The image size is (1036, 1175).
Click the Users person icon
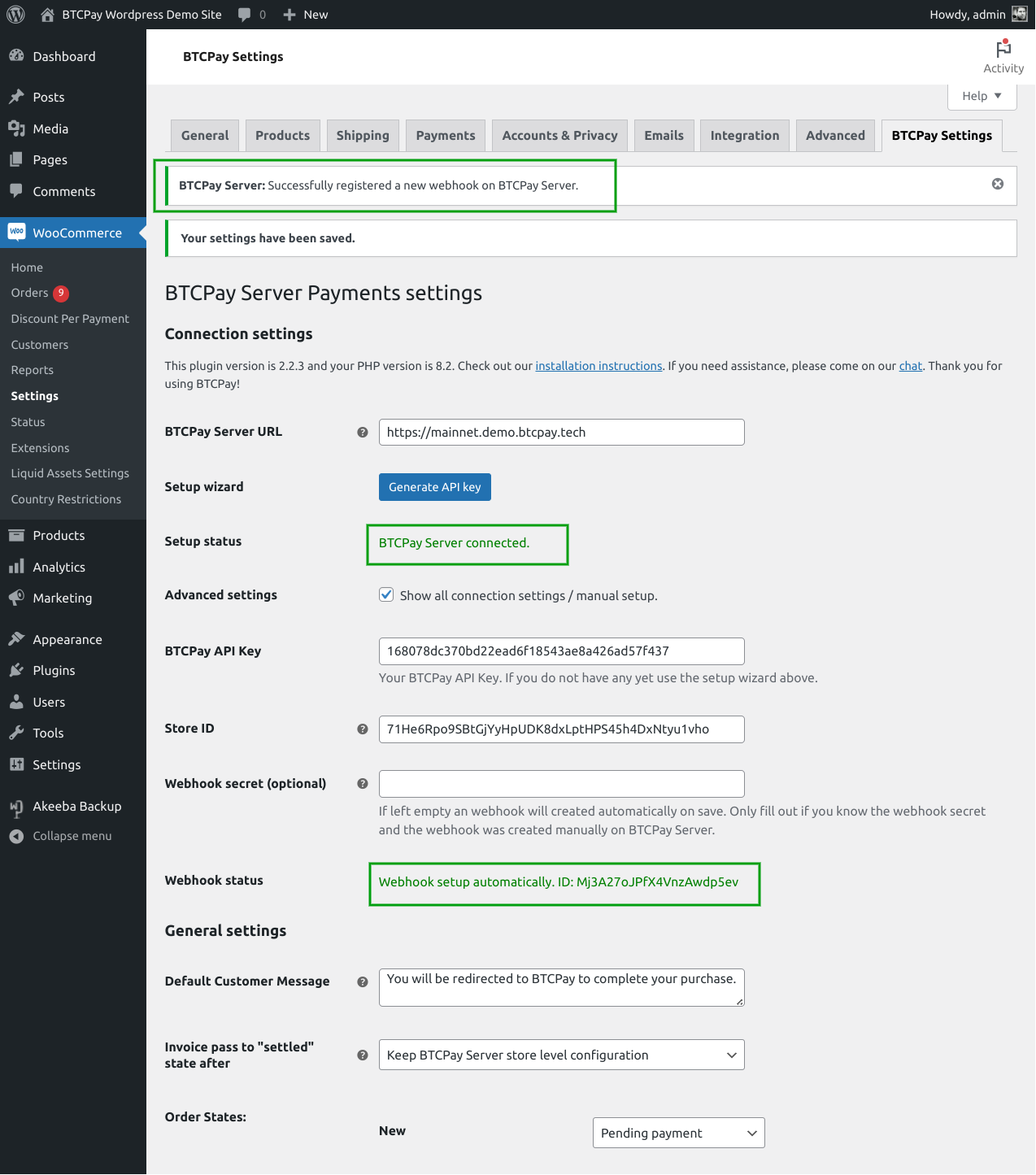coord(16,702)
